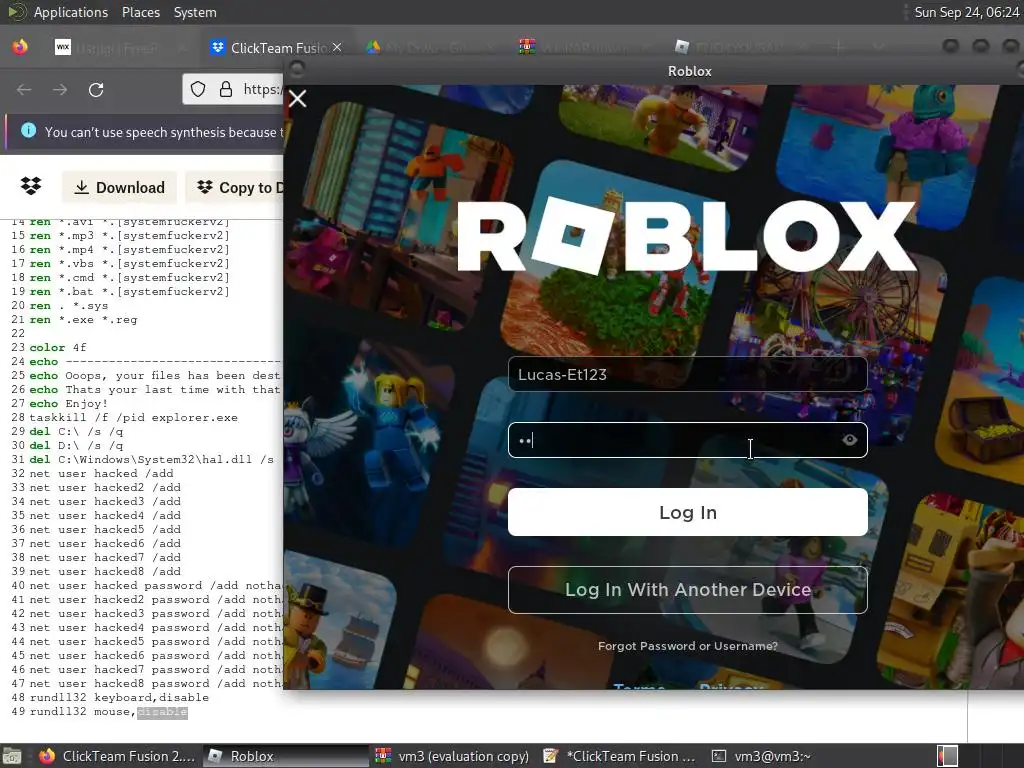Click Copy to Dropbox button in Firefox

point(236,187)
